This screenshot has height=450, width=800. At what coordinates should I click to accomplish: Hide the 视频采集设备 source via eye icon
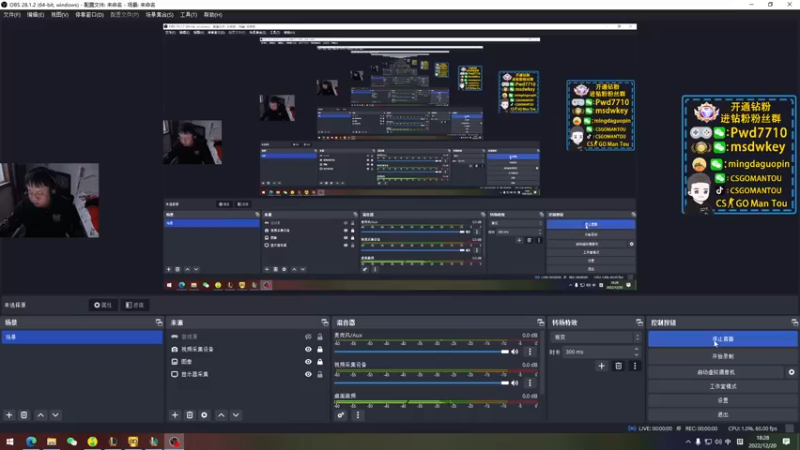pos(308,349)
